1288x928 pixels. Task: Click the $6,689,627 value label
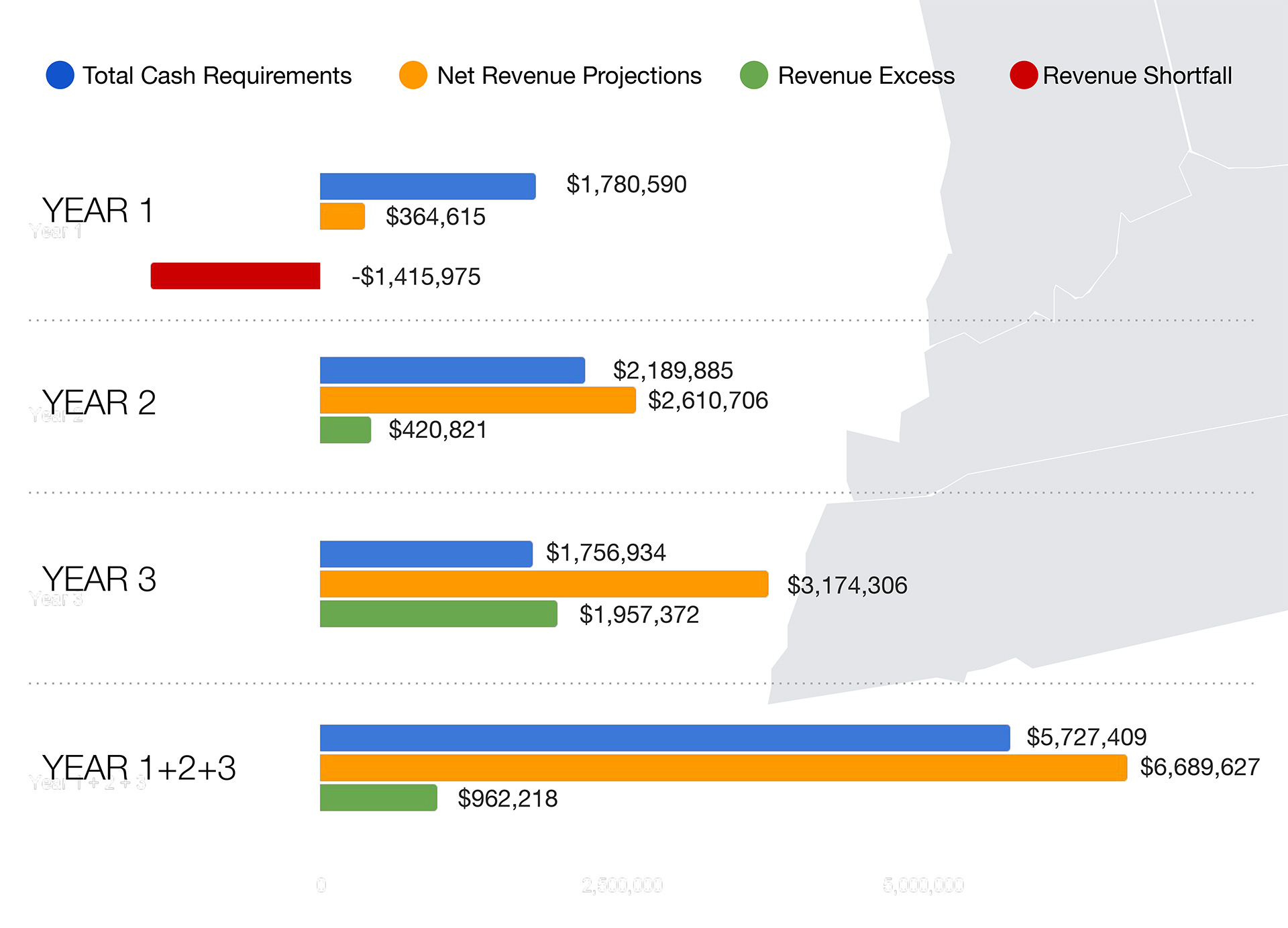click(1199, 767)
